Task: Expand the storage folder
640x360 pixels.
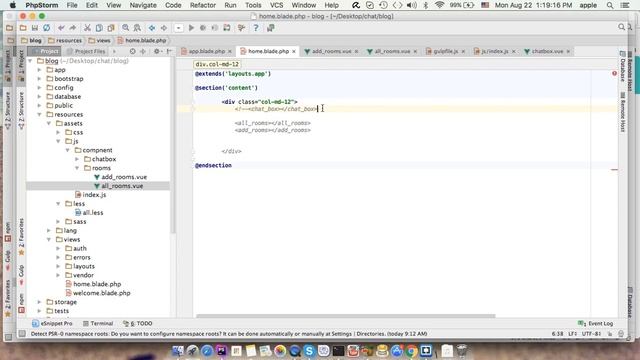Action: tap(40, 302)
